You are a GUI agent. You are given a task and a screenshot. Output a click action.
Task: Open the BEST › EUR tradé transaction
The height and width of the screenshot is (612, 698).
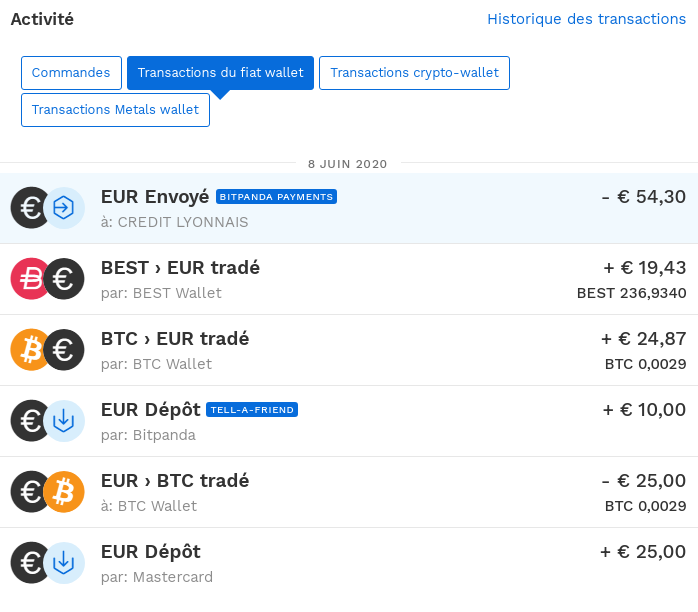[x=349, y=279]
